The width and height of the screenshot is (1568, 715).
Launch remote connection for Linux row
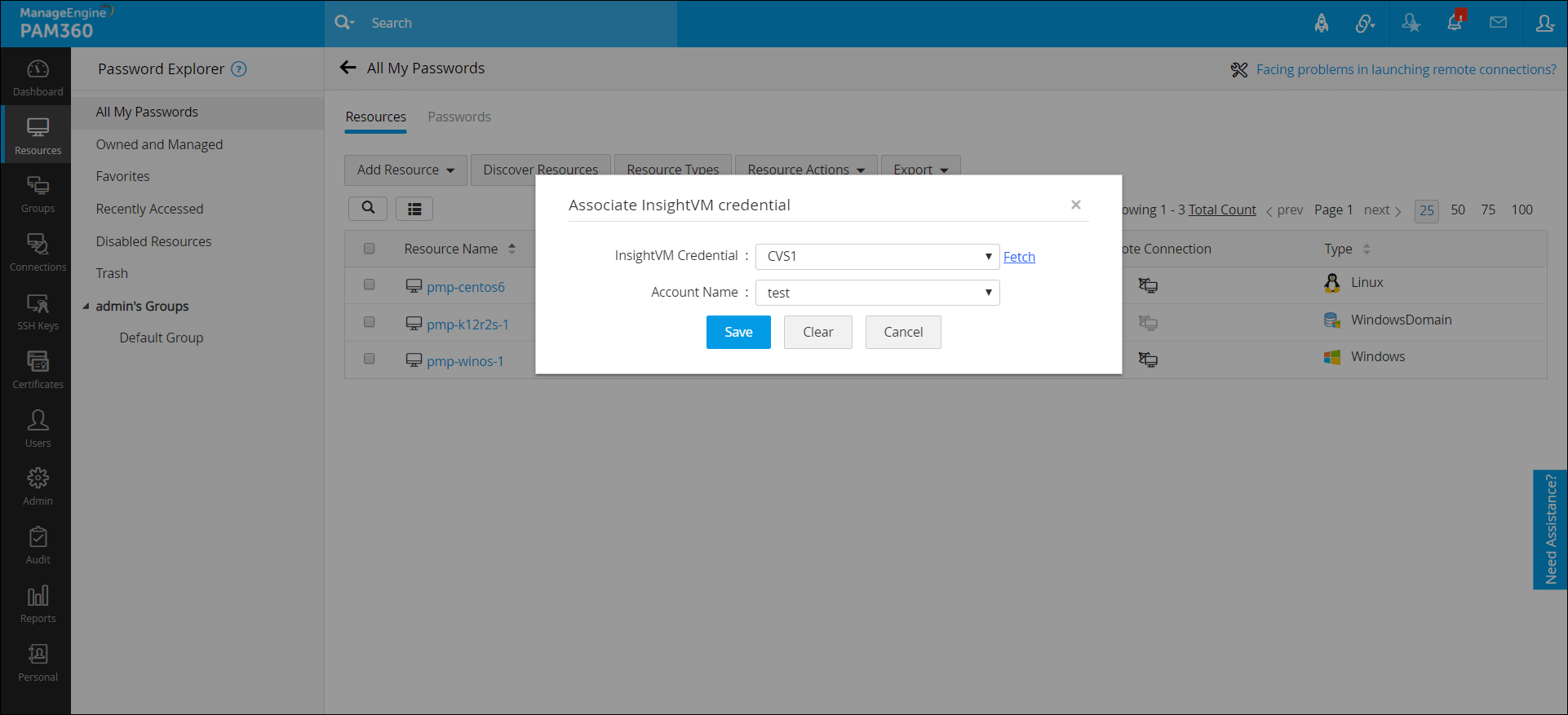point(1148,285)
